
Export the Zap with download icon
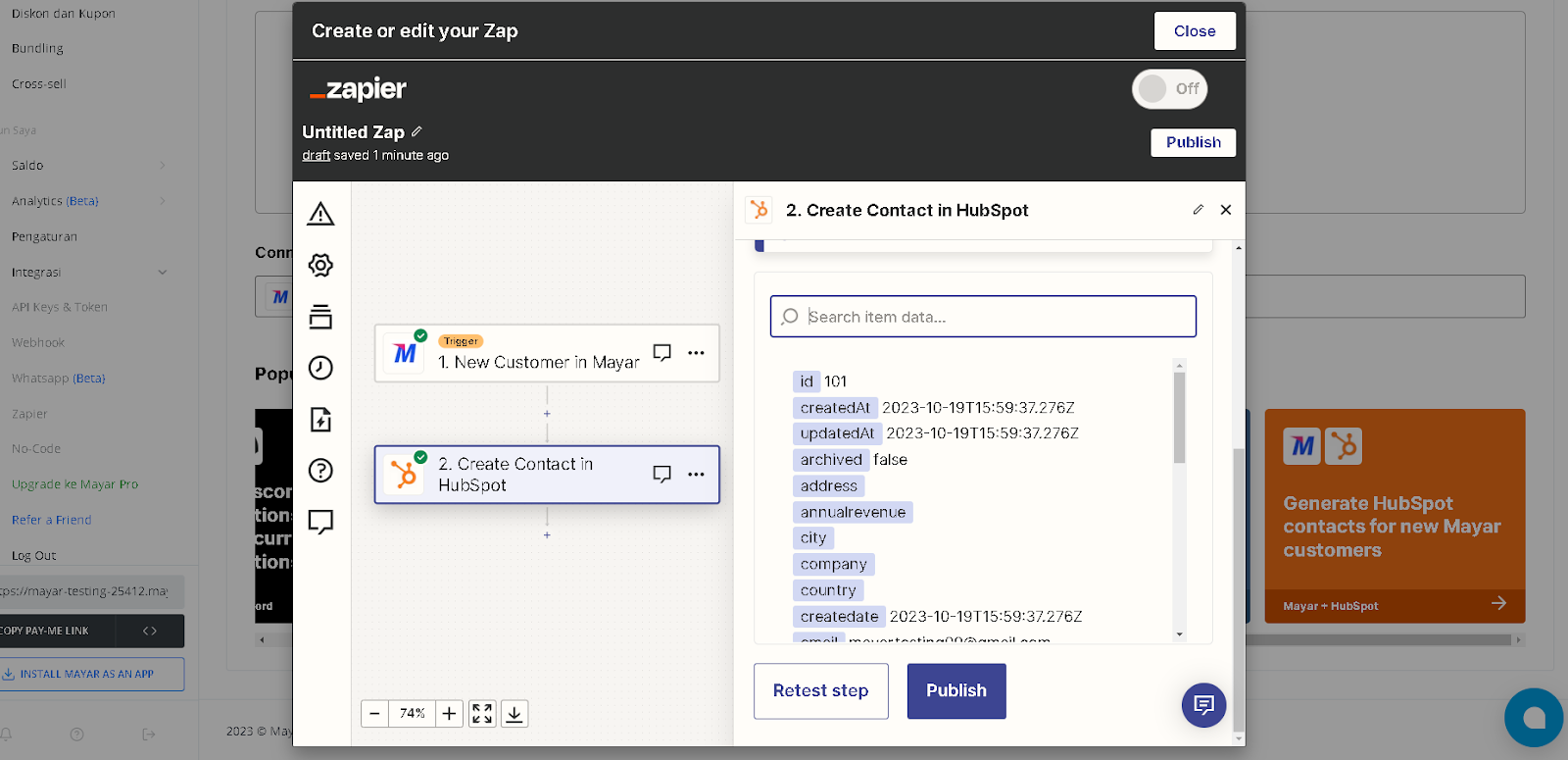pos(514,714)
